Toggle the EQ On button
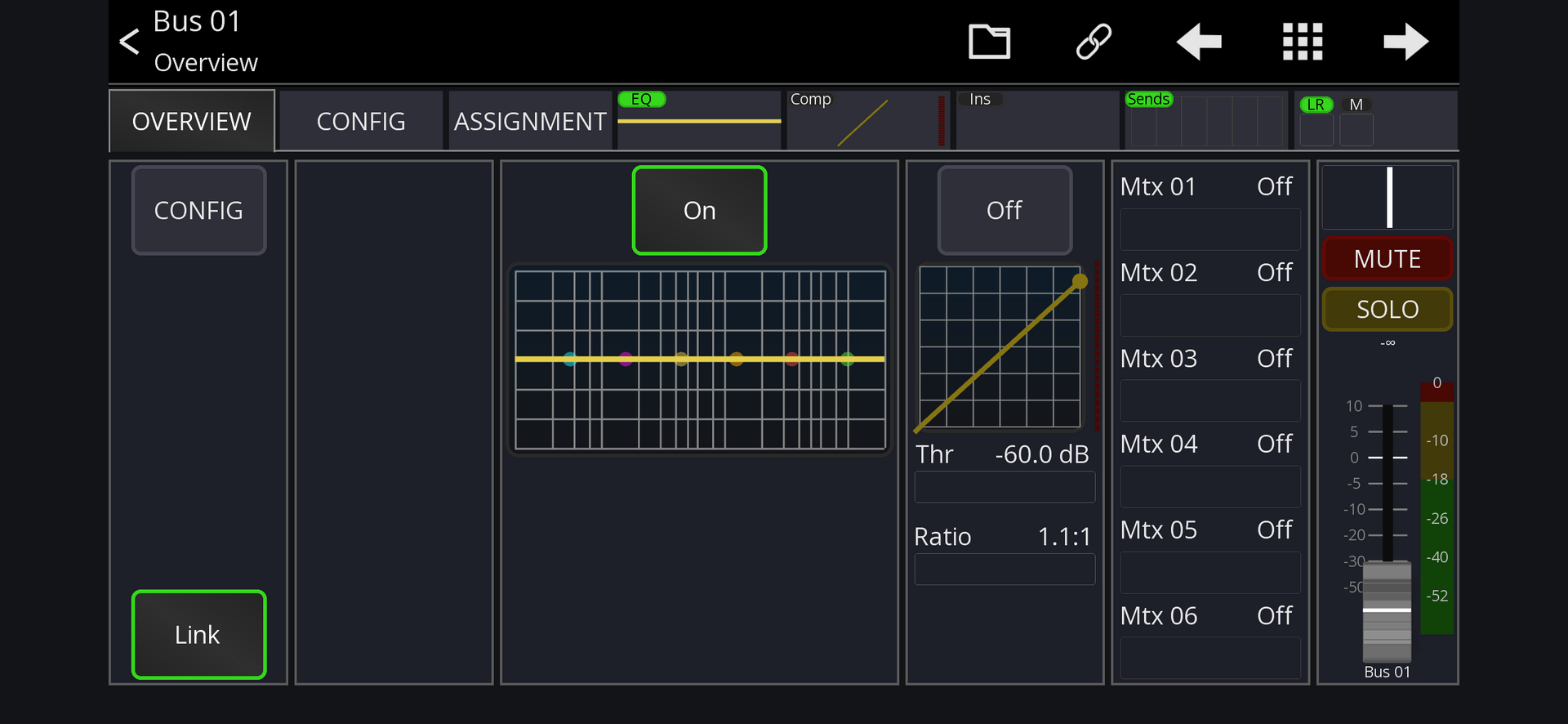The height and width of the screenshot is (724, 1568). coord(699,210)
